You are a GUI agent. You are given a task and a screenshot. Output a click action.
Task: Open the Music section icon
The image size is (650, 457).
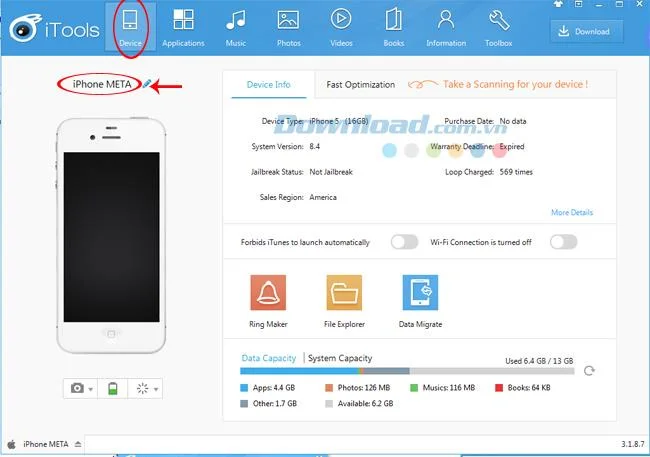[236, 19]
